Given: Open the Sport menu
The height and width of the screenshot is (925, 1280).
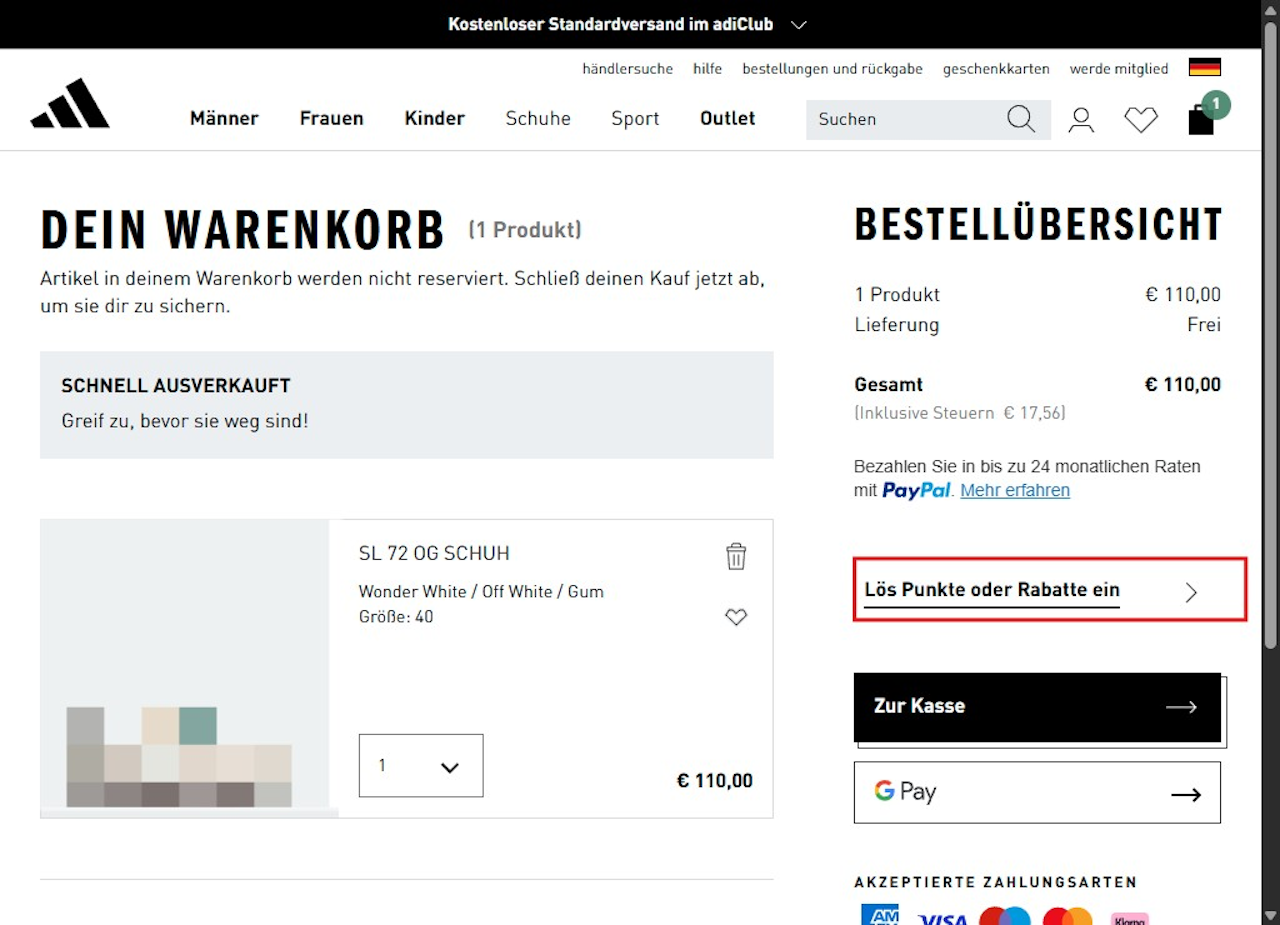Looking at the screenshot, I should pos(636,118).
